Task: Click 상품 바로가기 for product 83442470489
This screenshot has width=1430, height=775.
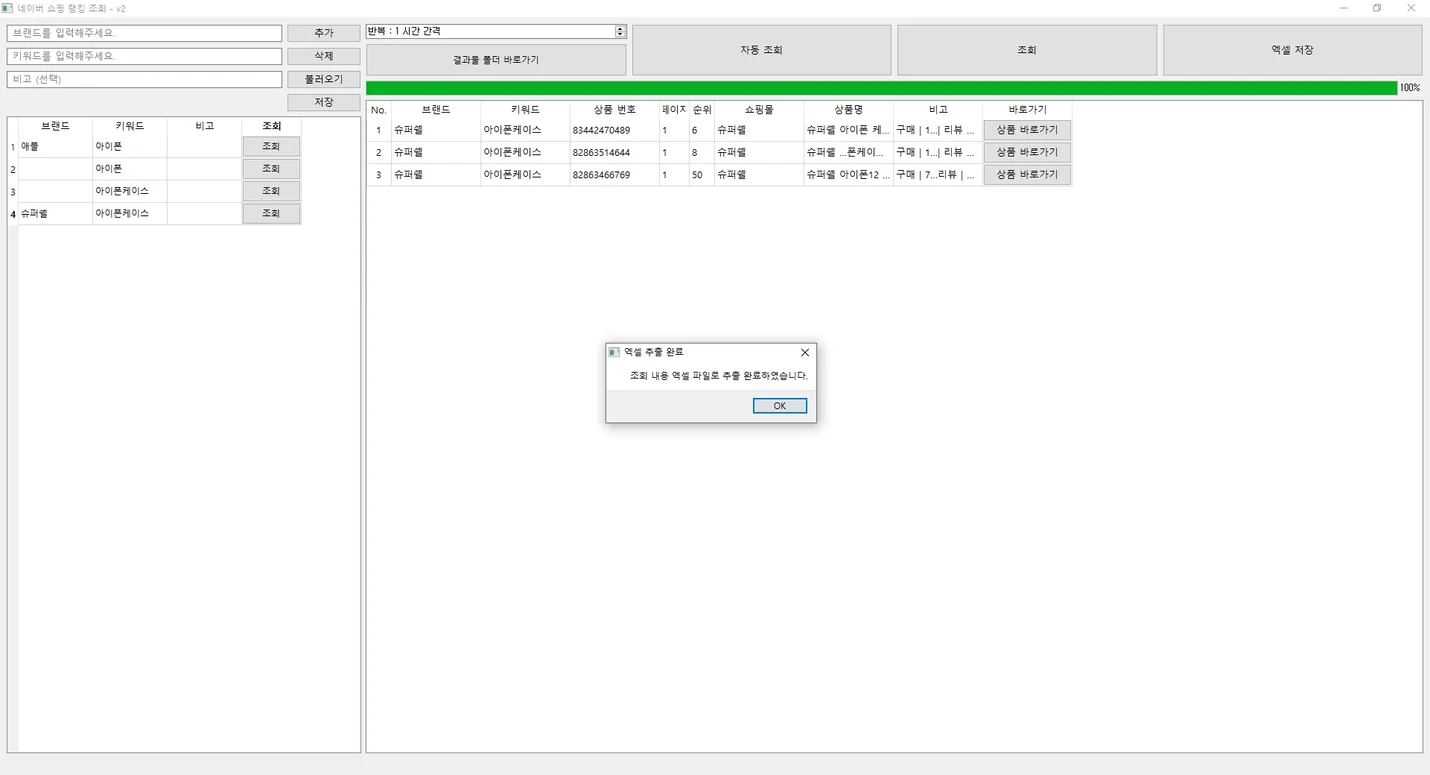Action: [x=1027, y=130]
